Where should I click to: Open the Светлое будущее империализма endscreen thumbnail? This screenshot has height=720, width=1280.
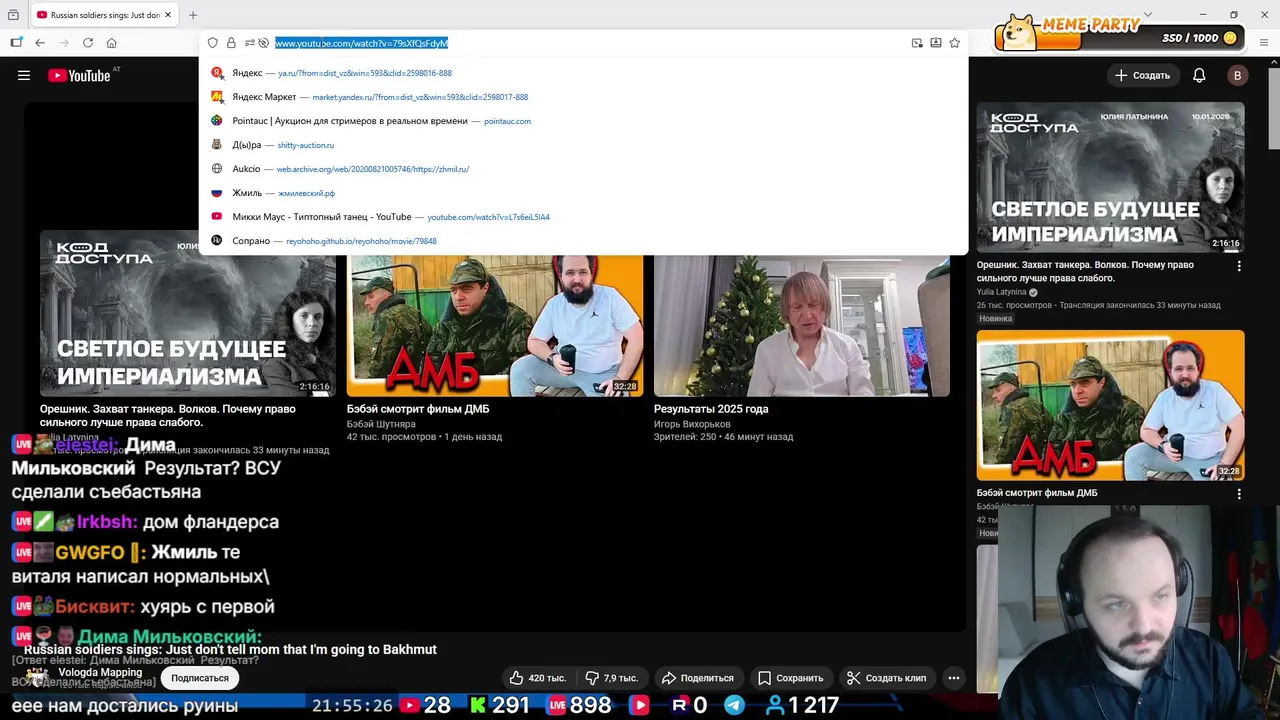[x=188, y=313]
